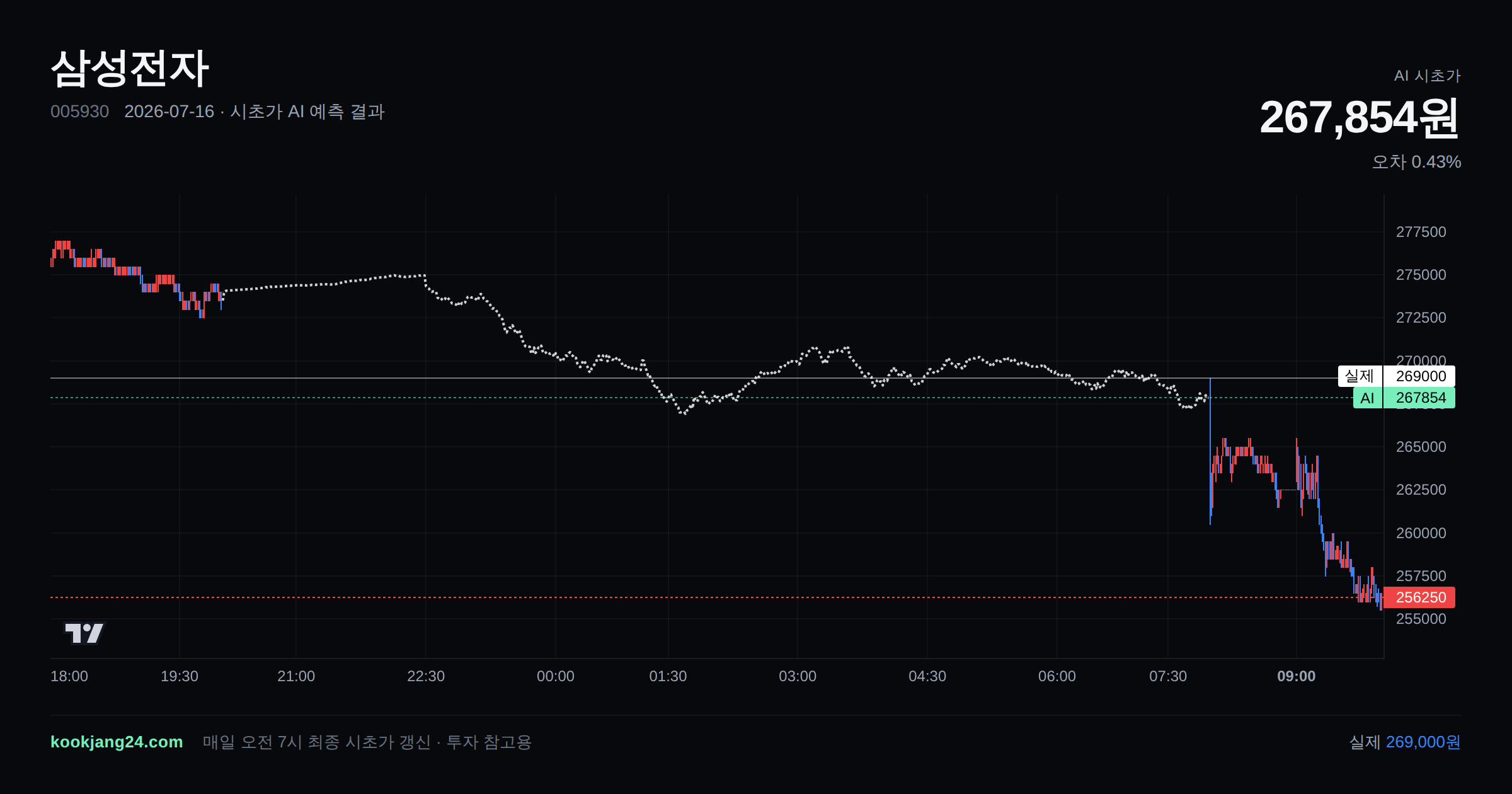Click the predicted price 267,854원
The image size is (1512, 794).
coord(1360,118)
